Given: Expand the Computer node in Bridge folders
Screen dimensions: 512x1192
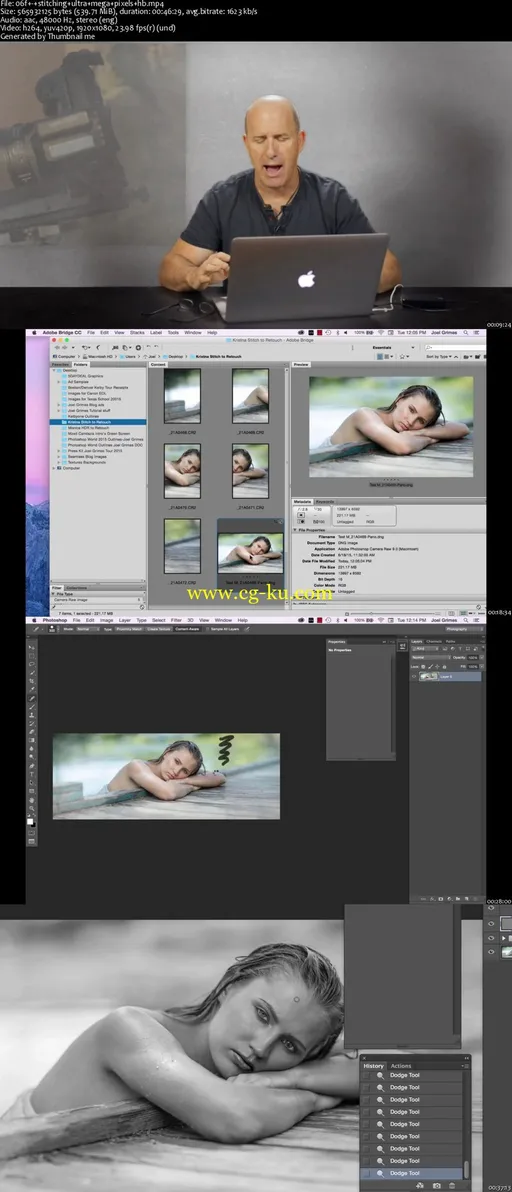Looking at the screenshot, I should point(55,468).
